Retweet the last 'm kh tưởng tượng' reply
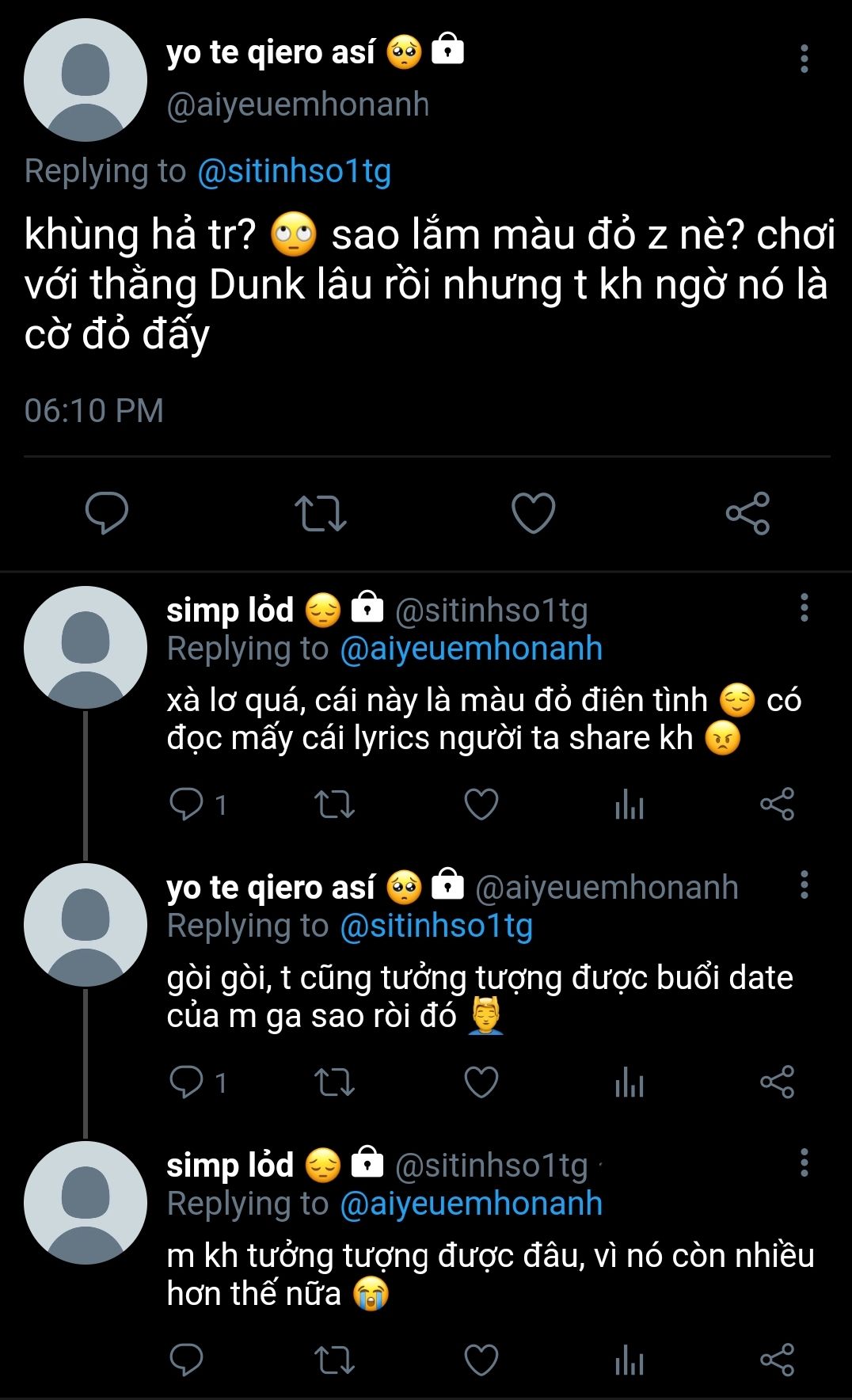Screen dimensions: 852x1400 pos(334,1360)
